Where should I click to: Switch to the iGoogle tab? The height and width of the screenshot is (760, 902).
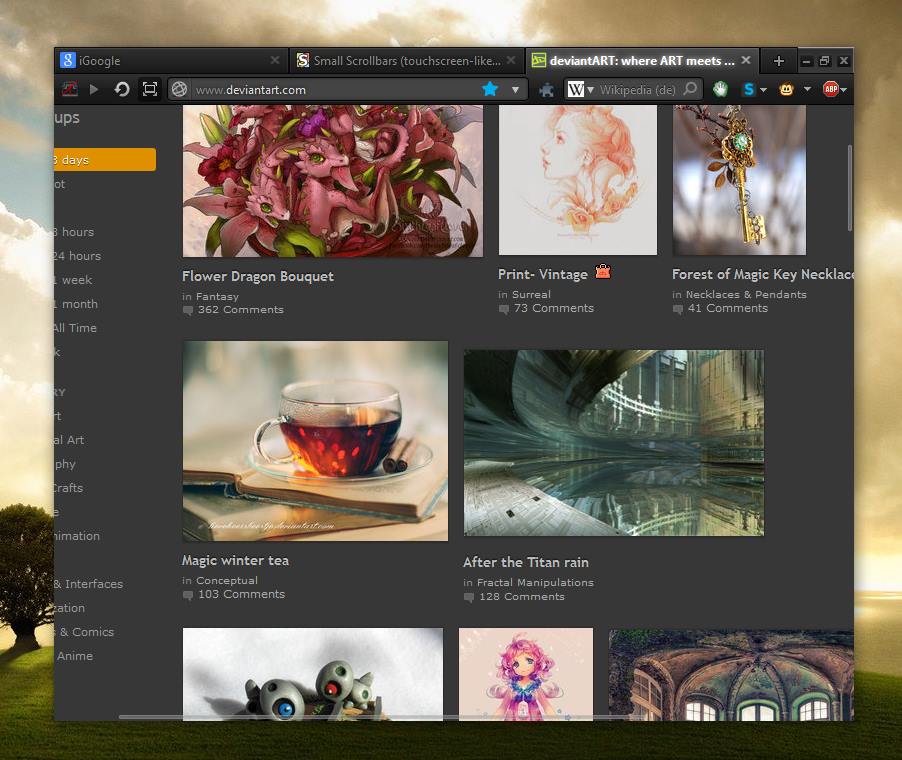tap(171, 60)
